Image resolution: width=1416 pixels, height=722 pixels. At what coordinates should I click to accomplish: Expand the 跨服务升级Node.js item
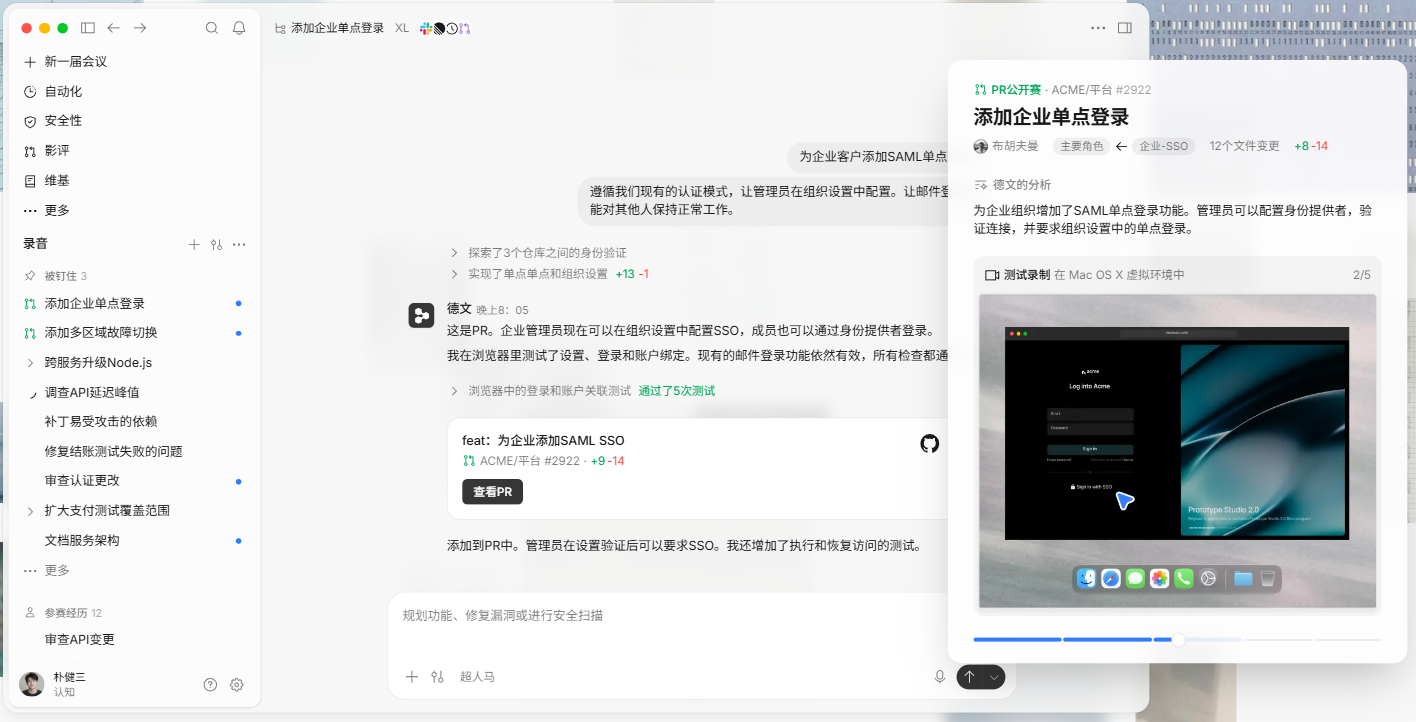tap(30, 363)
